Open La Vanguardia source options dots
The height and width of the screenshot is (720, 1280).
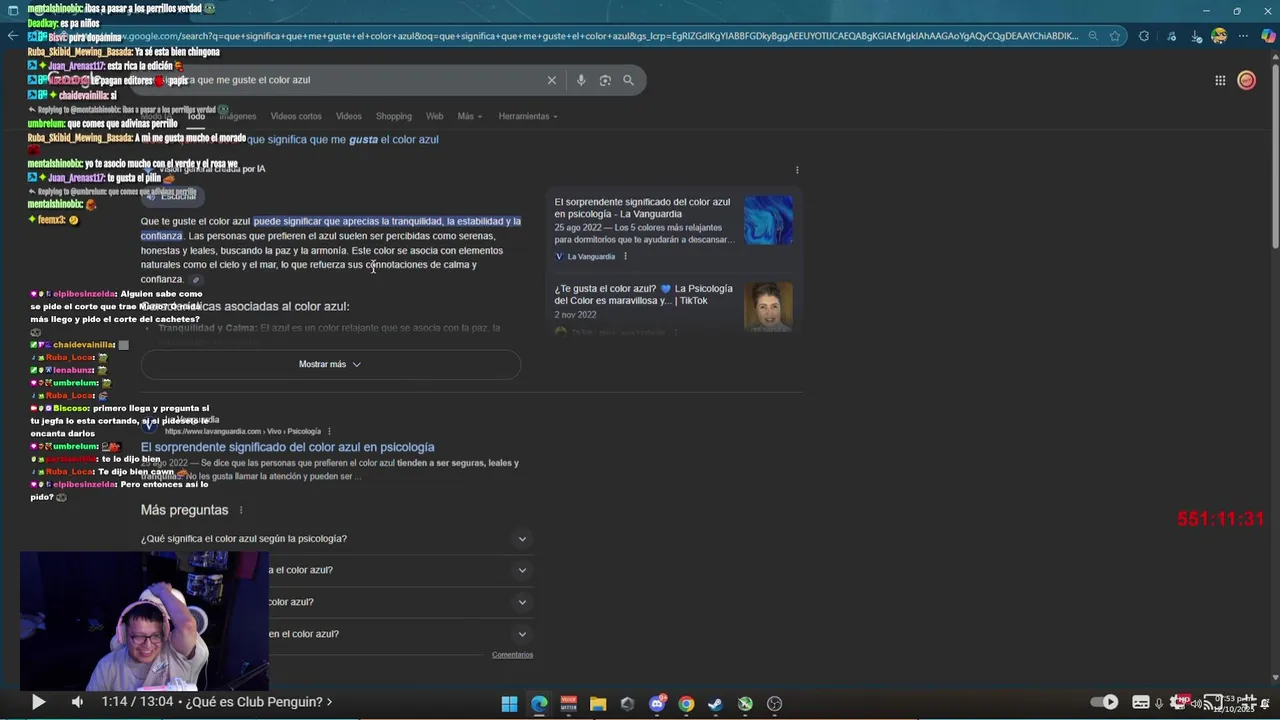[625, 256]
